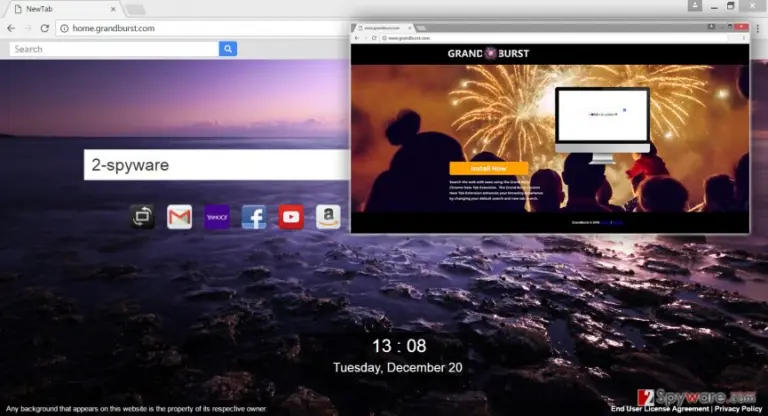Select the NewTab browser tab
The width and height of the screenshot is (768, 416).
[65, 9]
